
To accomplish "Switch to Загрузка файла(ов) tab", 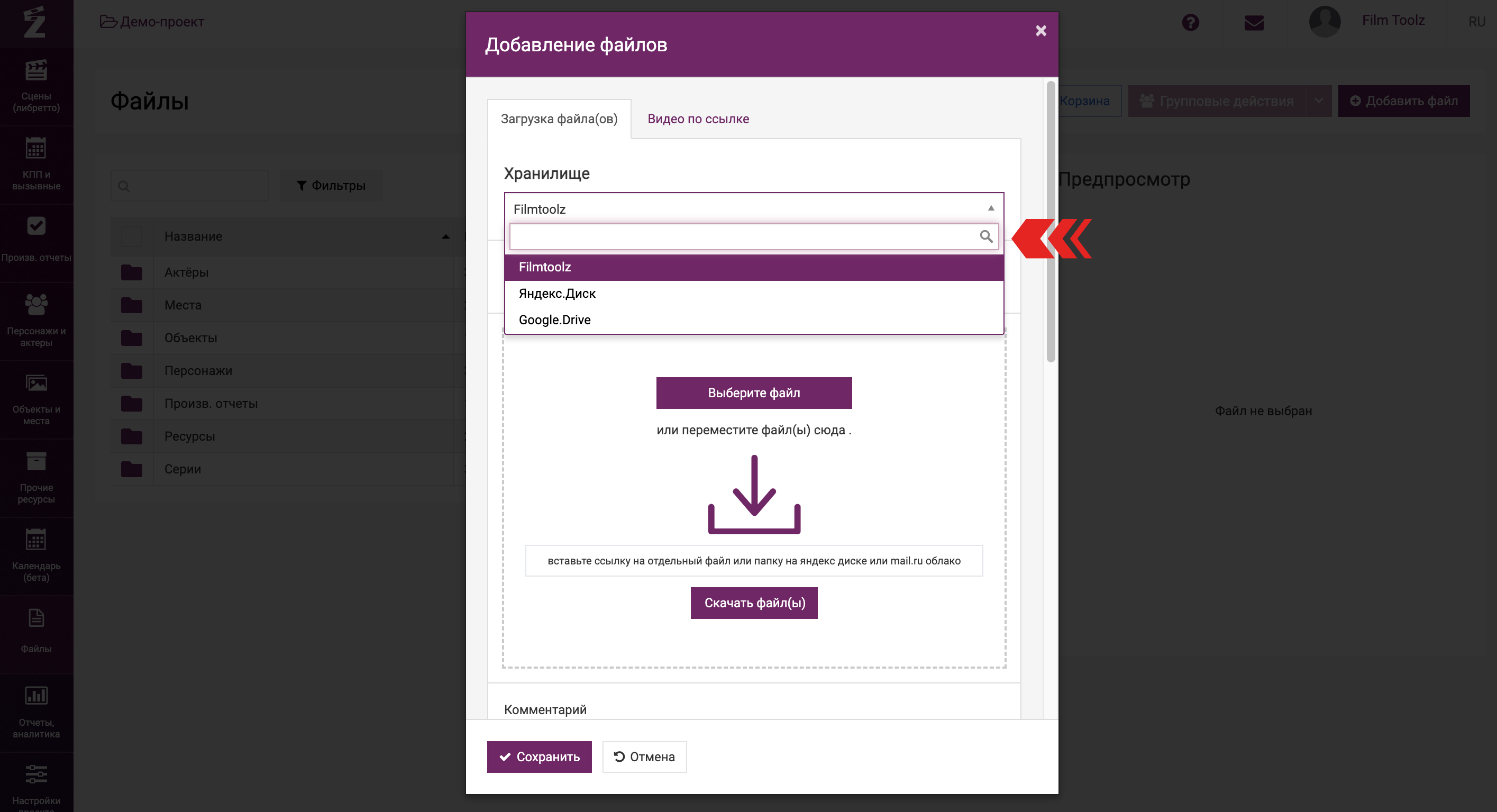I will click(x=559, y=118).
